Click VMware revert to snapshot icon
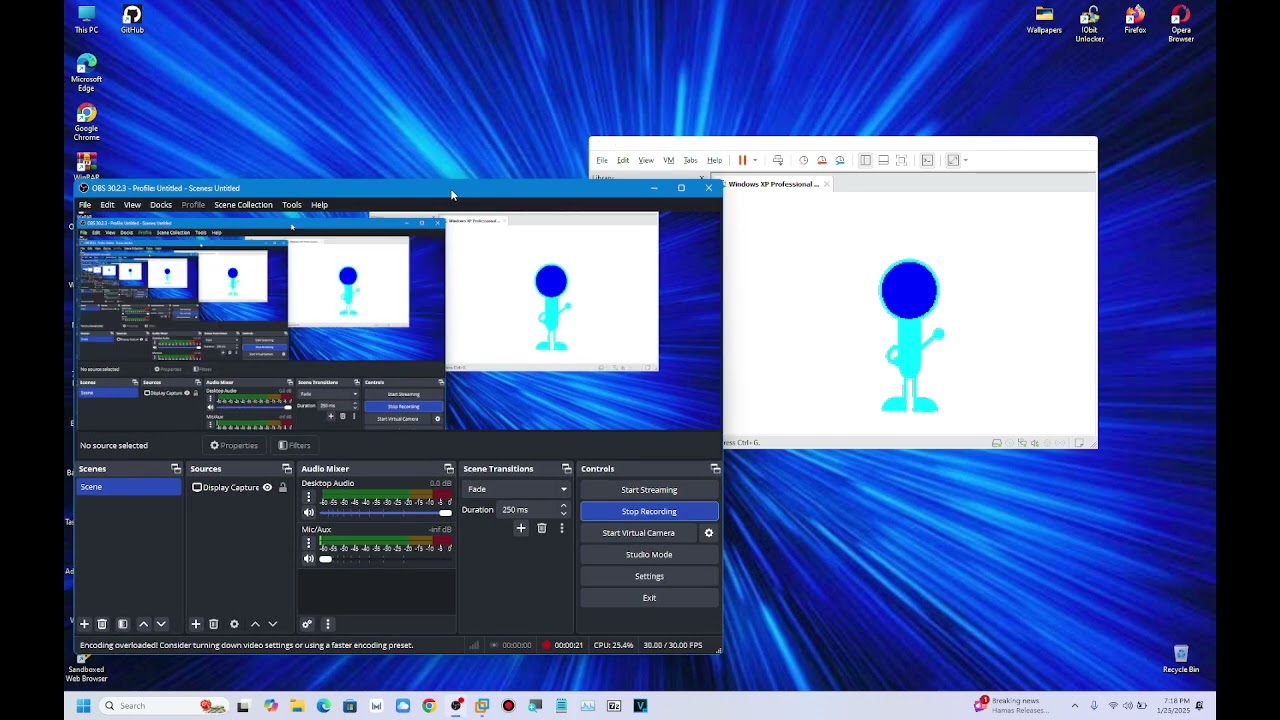 click(821, 160)
